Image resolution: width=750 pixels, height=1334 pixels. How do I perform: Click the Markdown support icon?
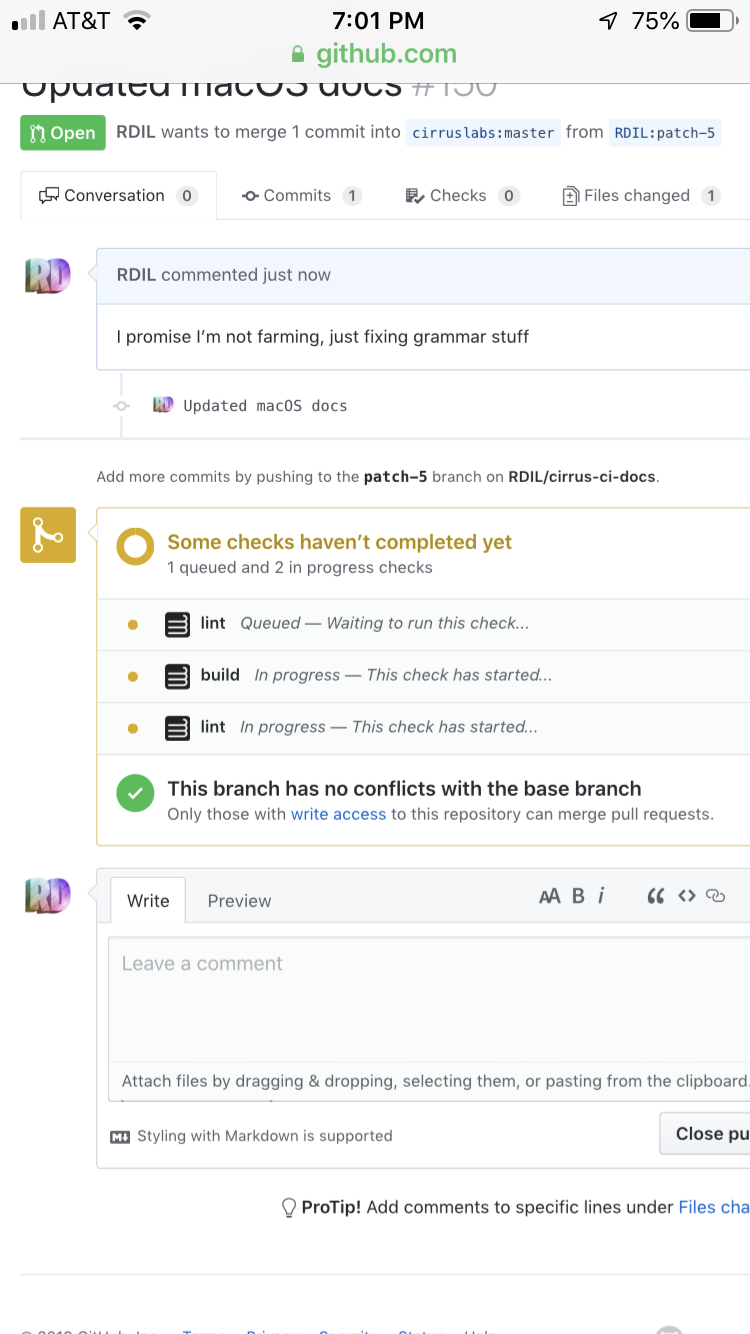click(x=120, y=1135)
